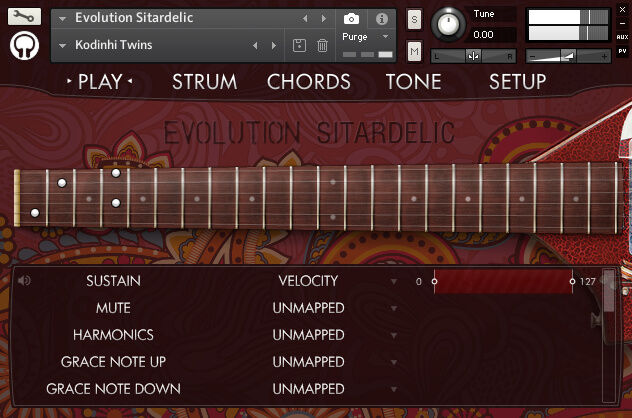Switch to the PLAY tab

tap(100, 82)
